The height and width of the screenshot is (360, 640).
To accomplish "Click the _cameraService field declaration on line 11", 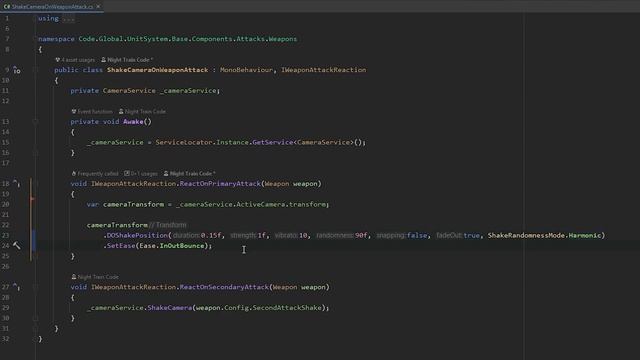I will (x=188, y=91).
